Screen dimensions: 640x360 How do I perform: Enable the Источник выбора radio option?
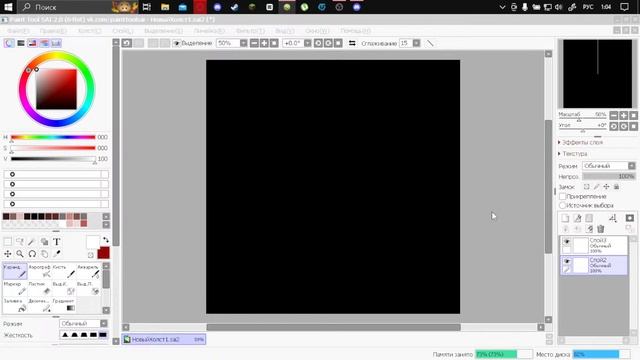click(x=562, y=205)
